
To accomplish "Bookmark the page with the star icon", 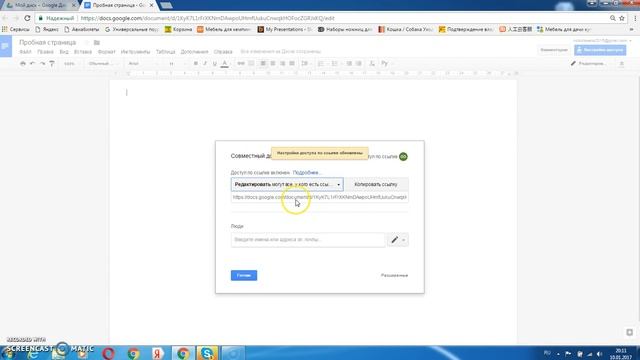I will click(x=622, y=18).
